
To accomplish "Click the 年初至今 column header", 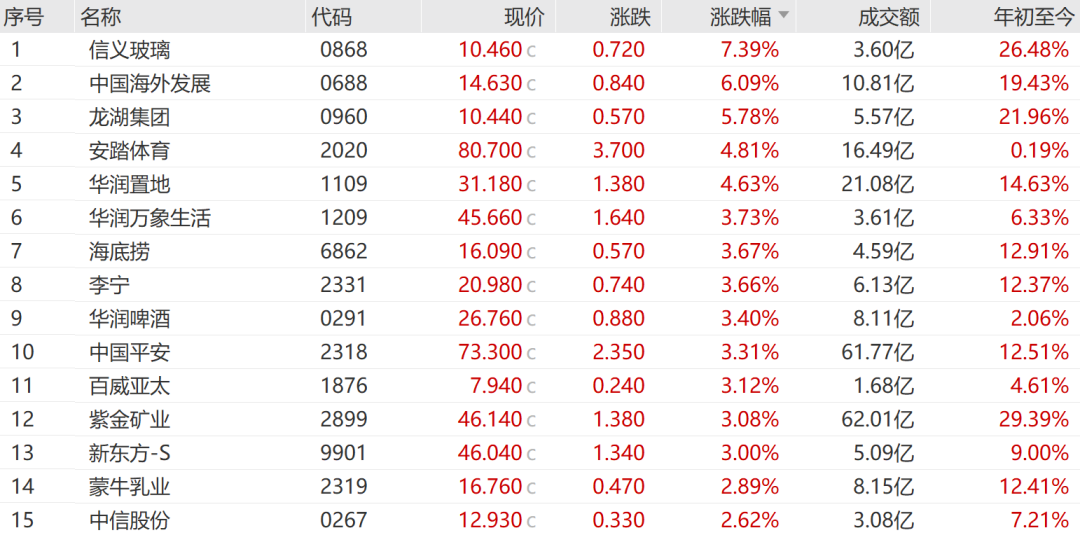I will pos(1030,17).
